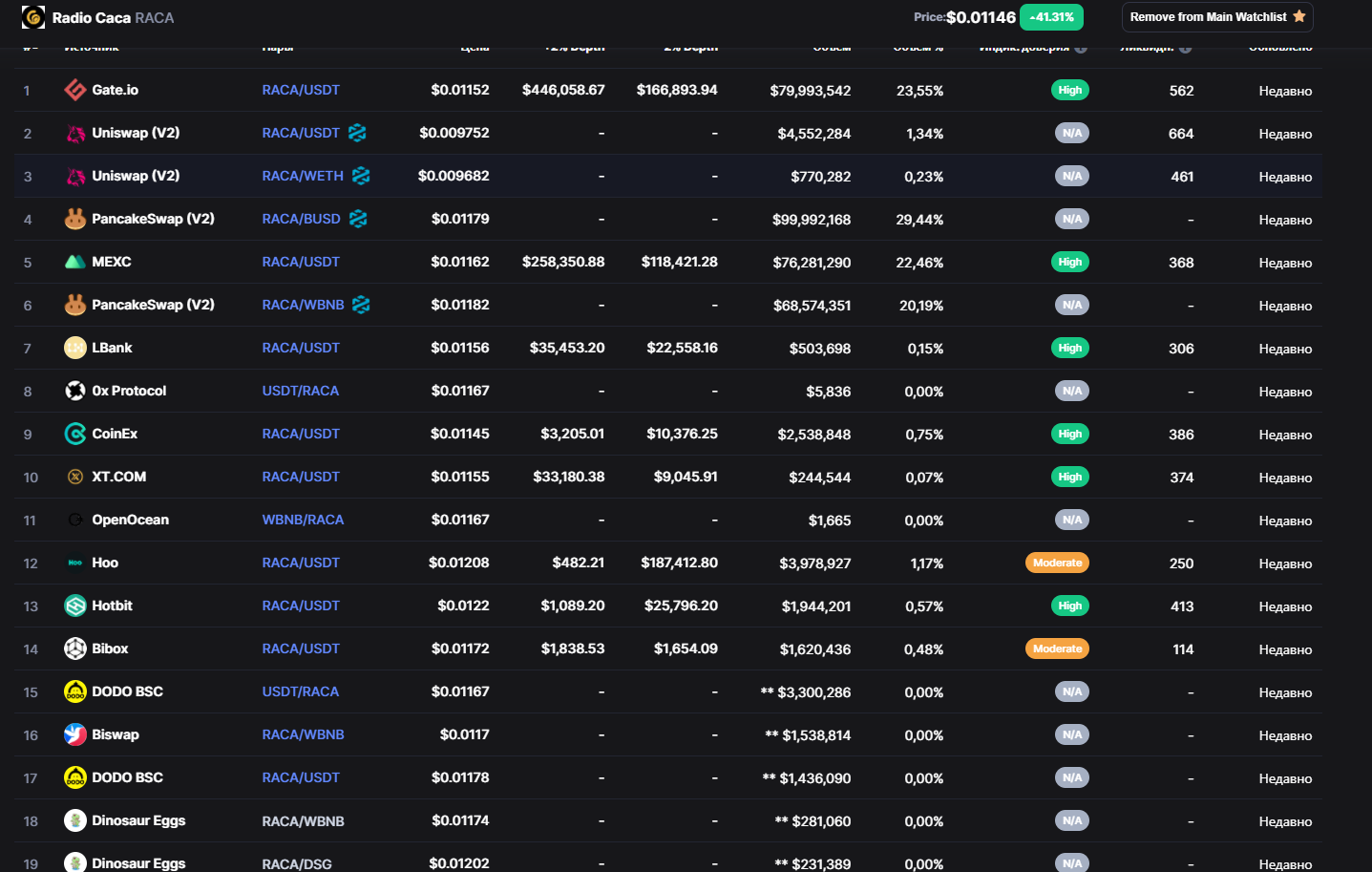Image resolution: width=1372 pixels, height=872 pixels.
Task: Open the USDT/RACA pair on 0x Protocol
Action: 301,391
